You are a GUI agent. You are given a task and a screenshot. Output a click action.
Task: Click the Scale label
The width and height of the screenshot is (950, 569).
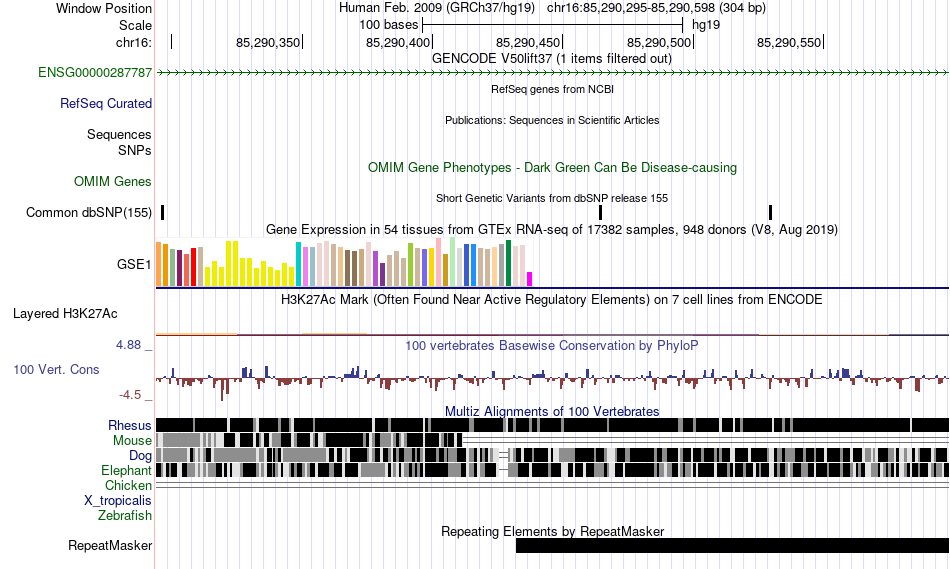(135, 25)
